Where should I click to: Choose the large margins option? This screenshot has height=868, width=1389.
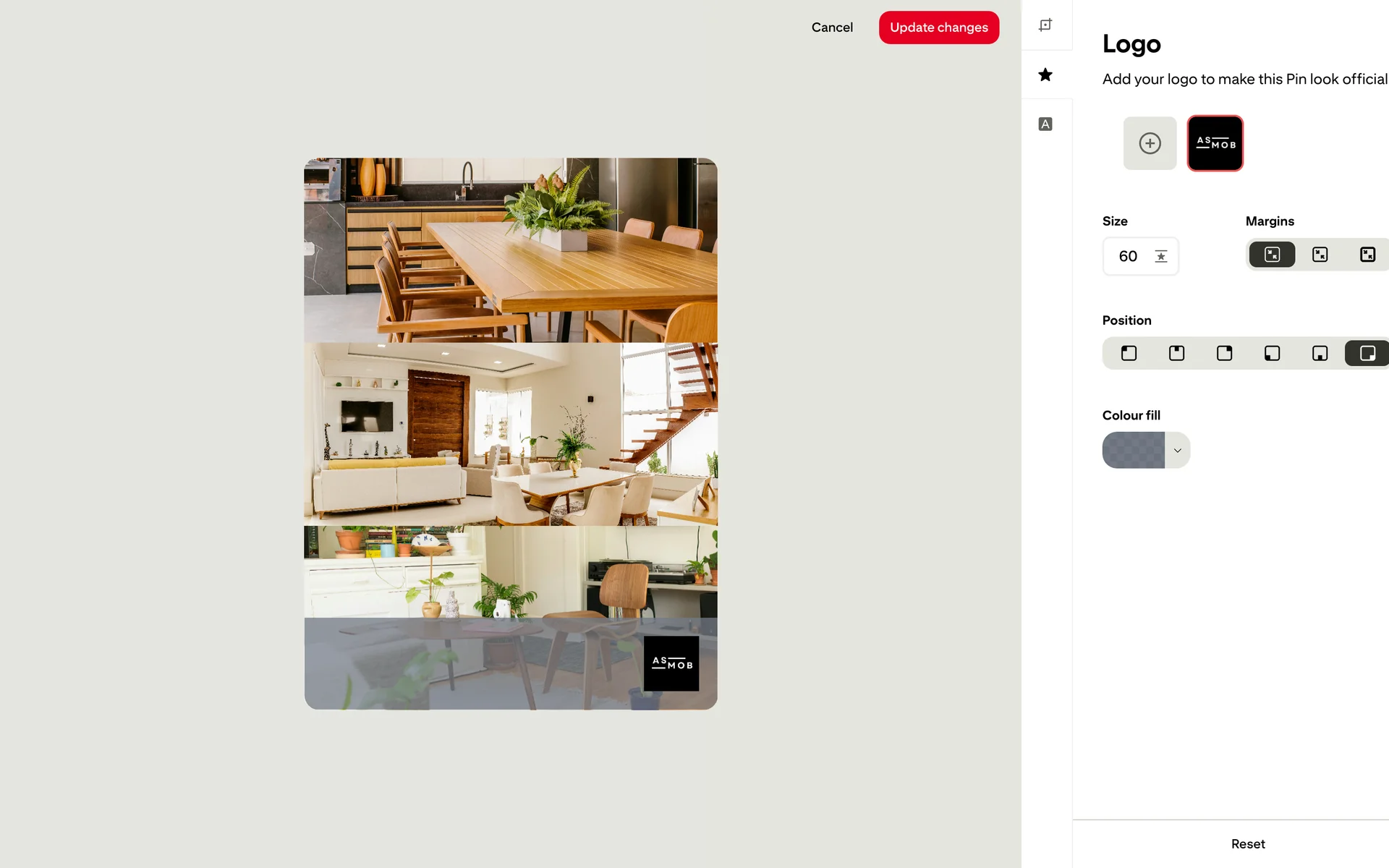[1367, 255]
